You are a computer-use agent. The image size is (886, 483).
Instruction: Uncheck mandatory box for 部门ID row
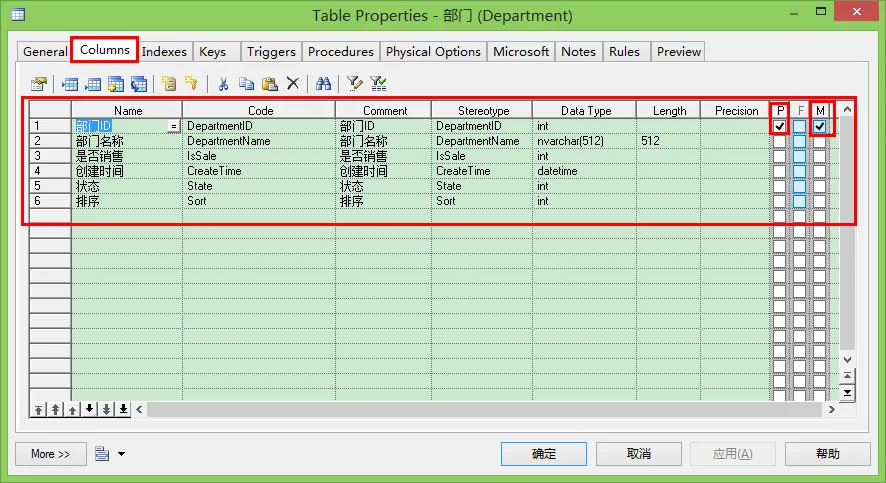(x=819, y=127)
